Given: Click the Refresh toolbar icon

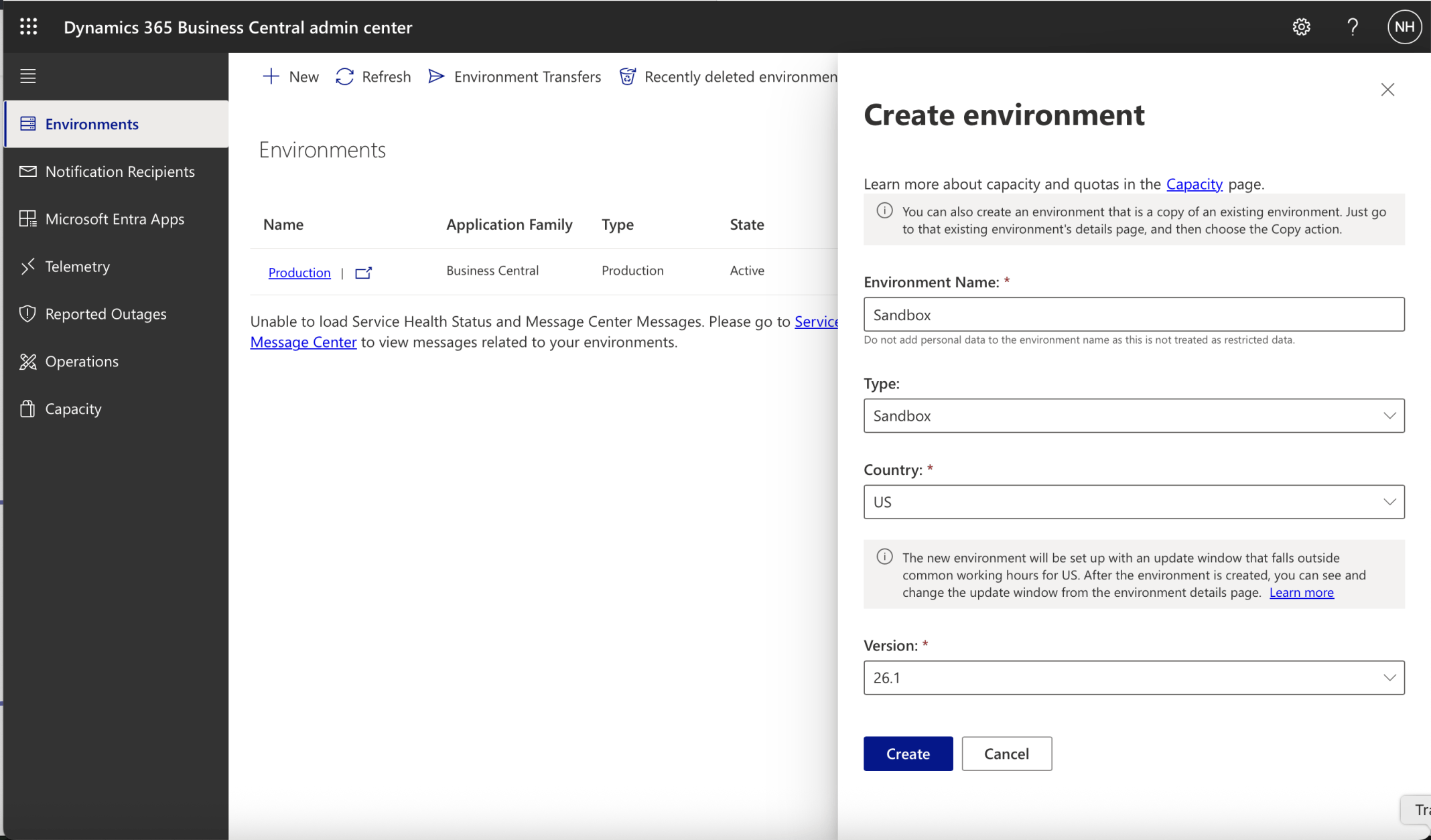Looking at the screenshot, I should click(345, 77).
